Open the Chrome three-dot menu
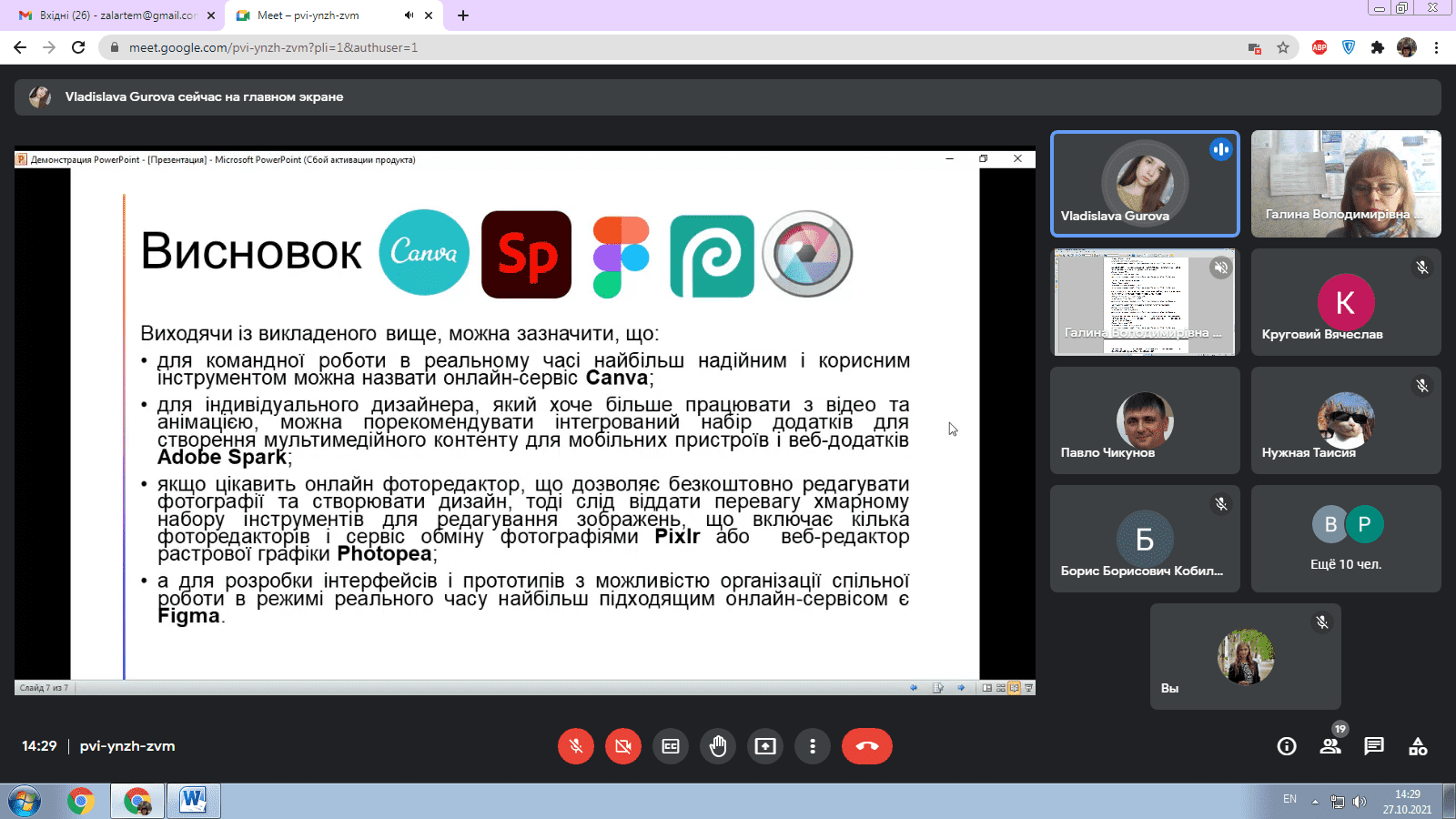This screenshot has width=1456, height=819. (x=1436, y=47)
